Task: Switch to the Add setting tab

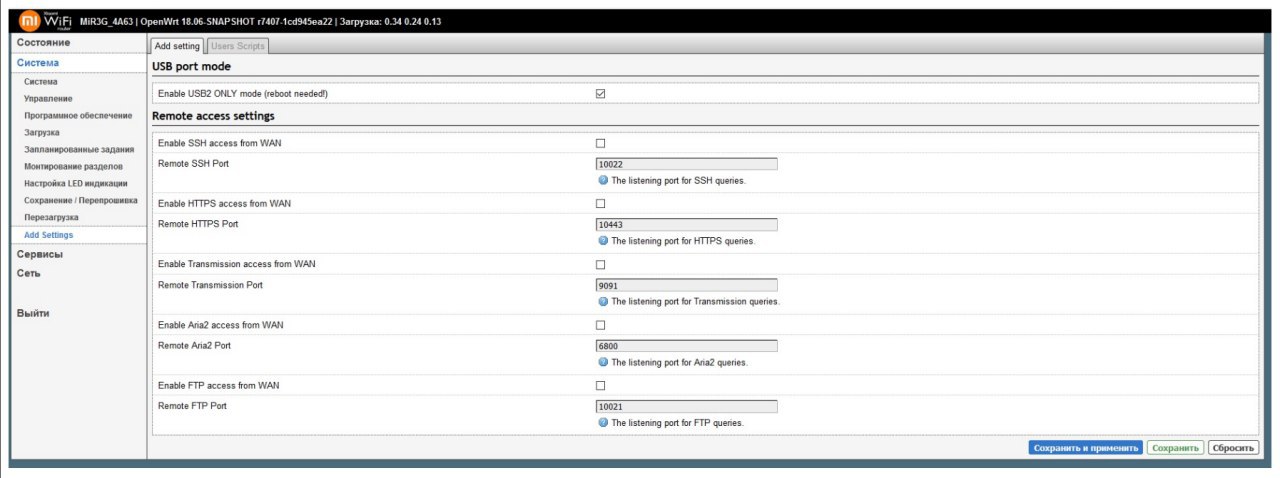Action: click(x=177, y=45)
